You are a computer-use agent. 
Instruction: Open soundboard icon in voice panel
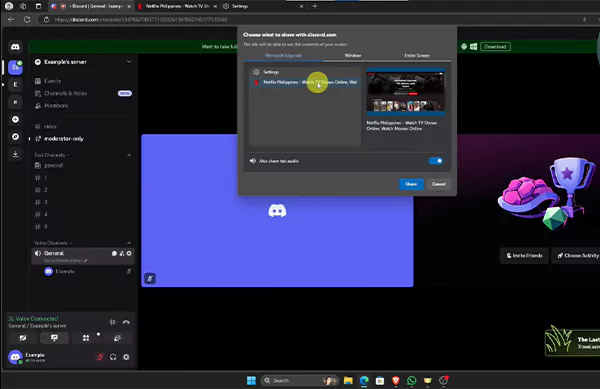(x=117, y=338)
